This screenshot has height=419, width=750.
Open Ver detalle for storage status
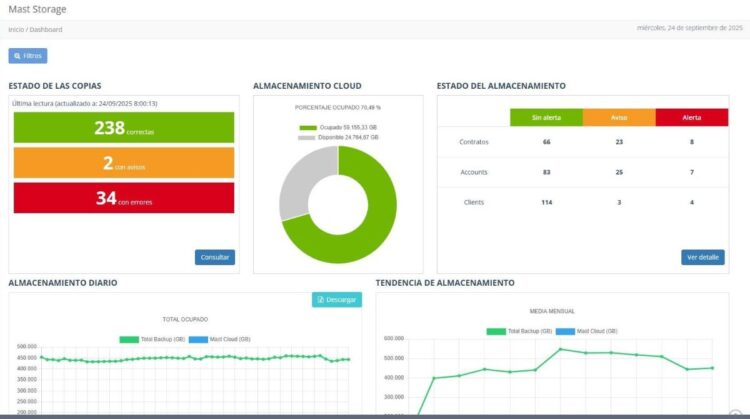click(702, 257)
